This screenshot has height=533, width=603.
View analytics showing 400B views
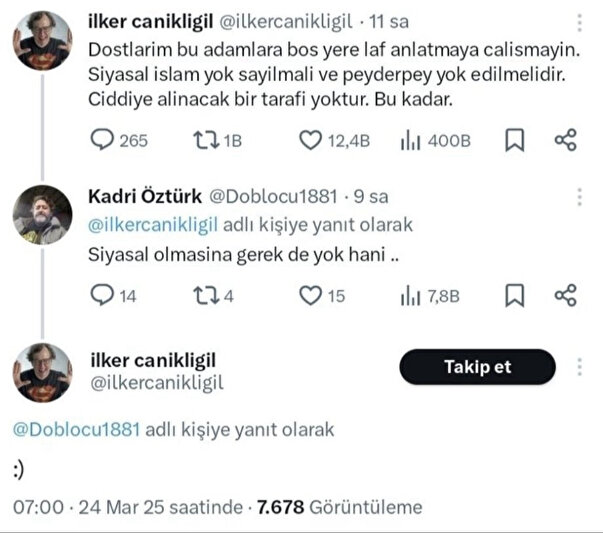[409, 141]
